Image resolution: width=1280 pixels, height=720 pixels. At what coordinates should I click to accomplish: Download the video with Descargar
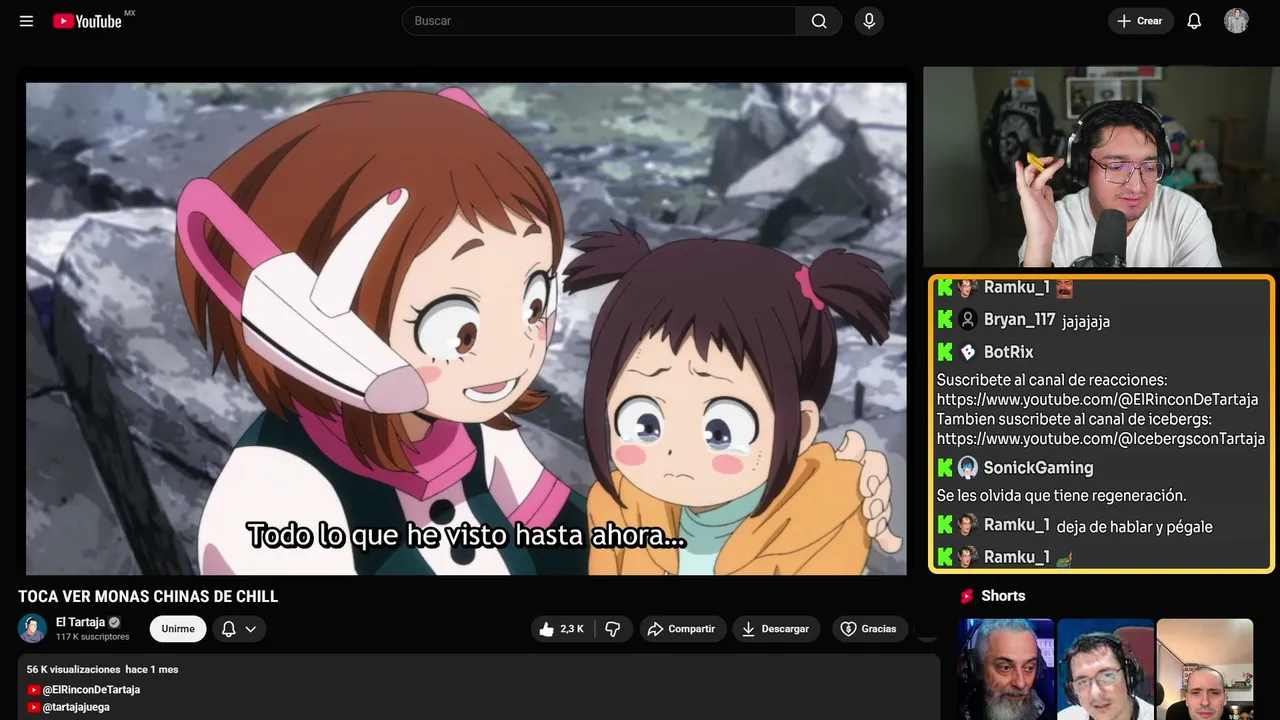click(776, 629)
